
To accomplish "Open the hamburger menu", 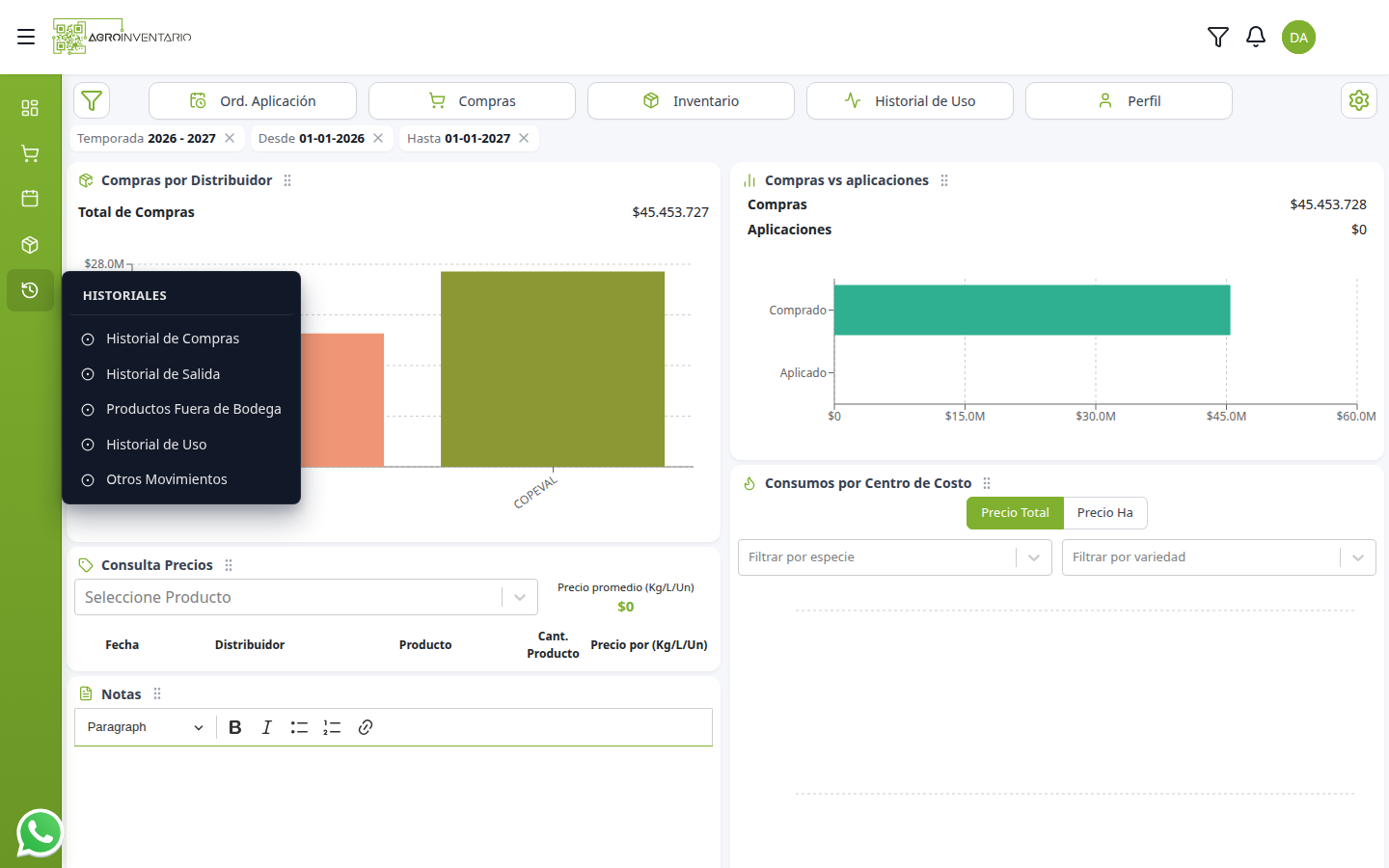I will tap(26, 37).
